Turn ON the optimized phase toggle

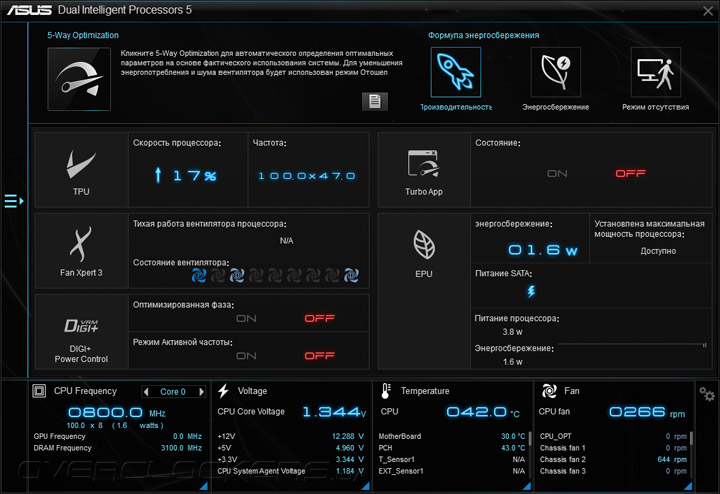click(x=246, y=319)
